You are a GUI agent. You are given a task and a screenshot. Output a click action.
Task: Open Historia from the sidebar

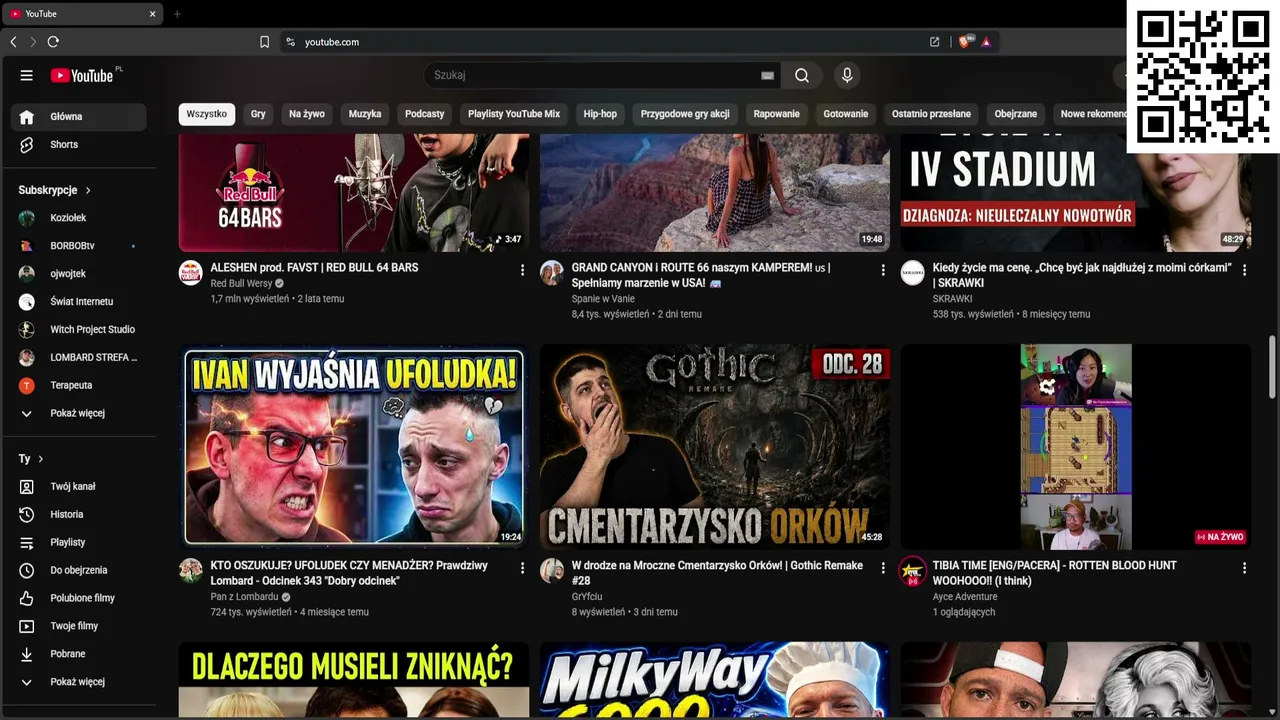79,515
